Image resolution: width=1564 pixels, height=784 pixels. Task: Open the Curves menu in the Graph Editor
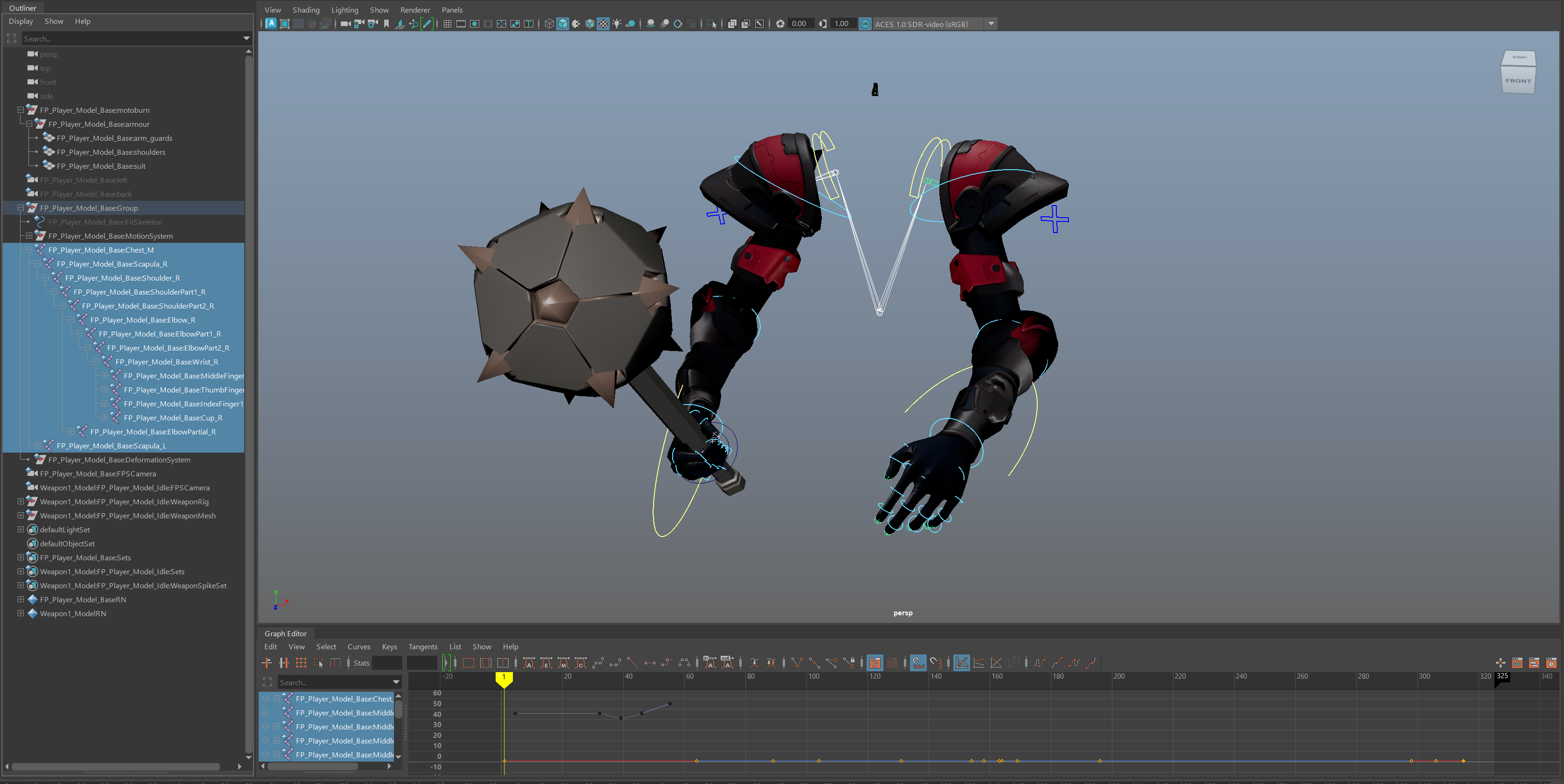(x=359, y=647)
